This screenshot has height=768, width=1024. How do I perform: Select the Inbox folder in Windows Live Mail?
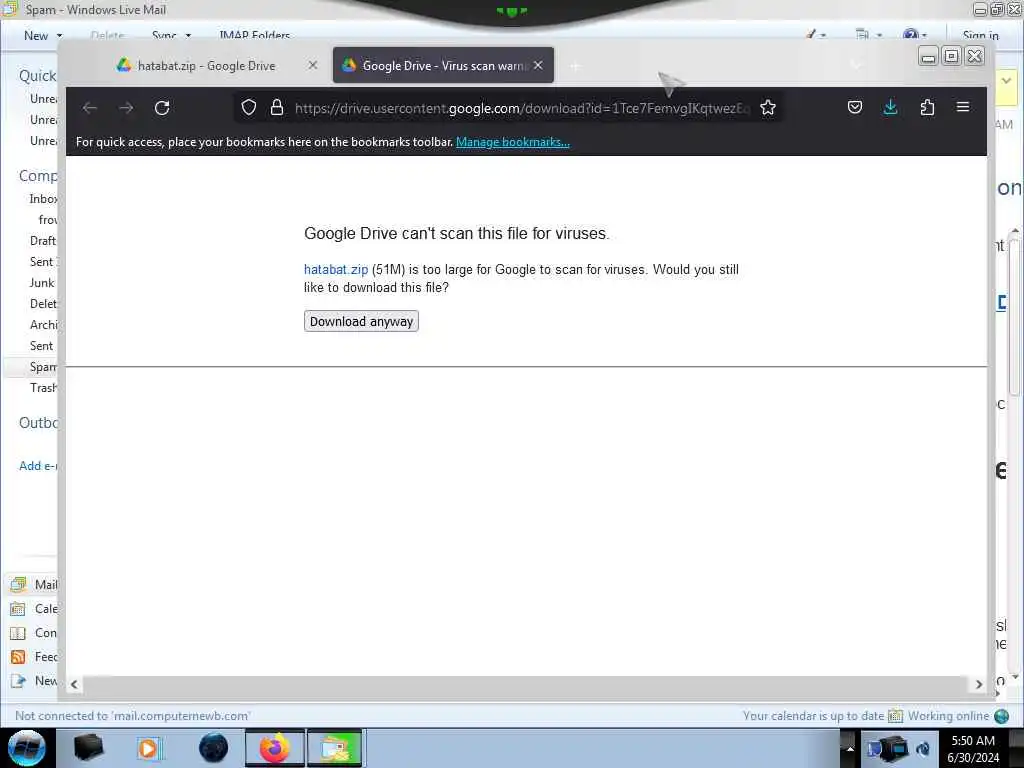[x=43, y=199]
